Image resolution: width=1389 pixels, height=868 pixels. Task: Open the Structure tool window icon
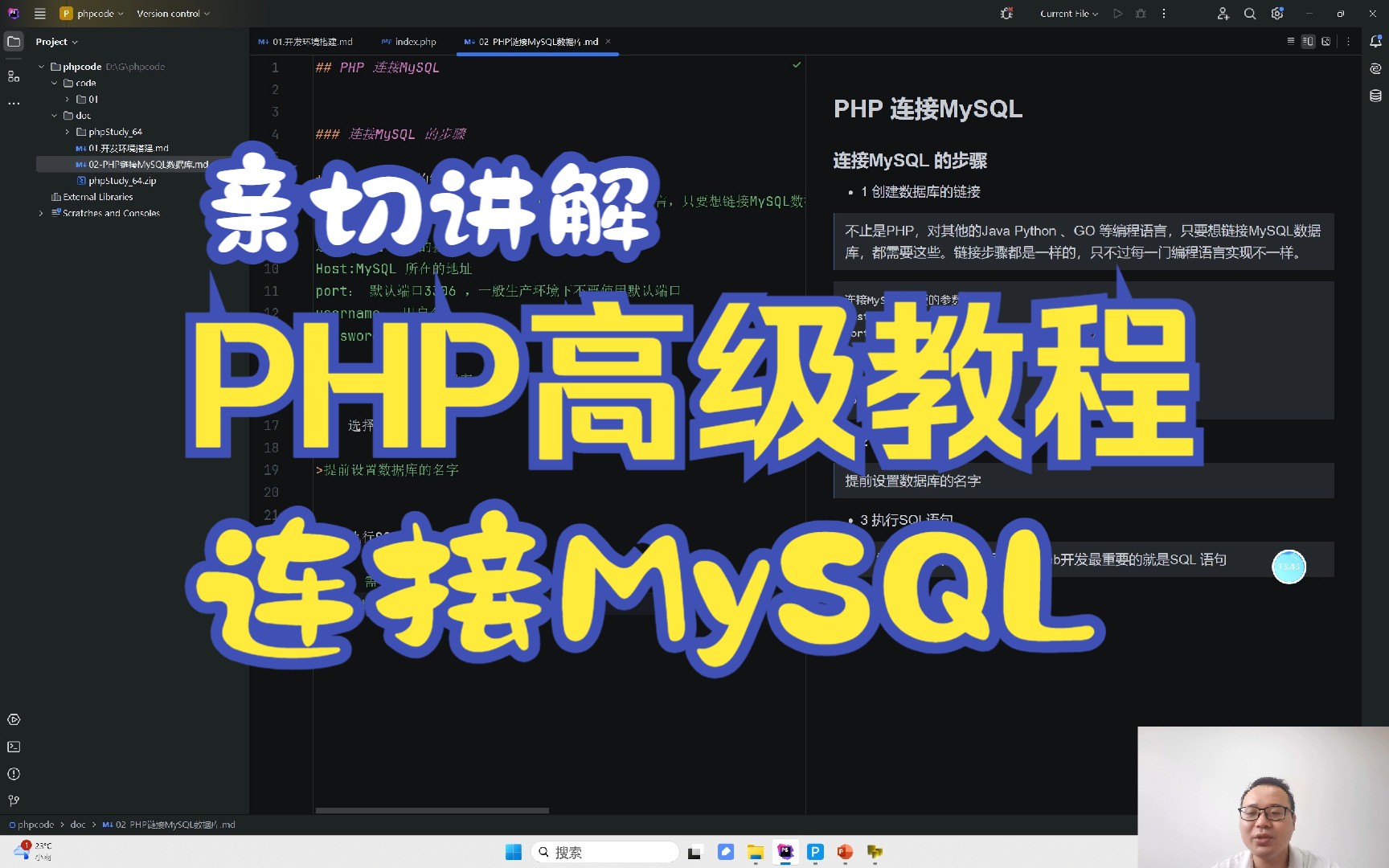click(x=14, y=76)
